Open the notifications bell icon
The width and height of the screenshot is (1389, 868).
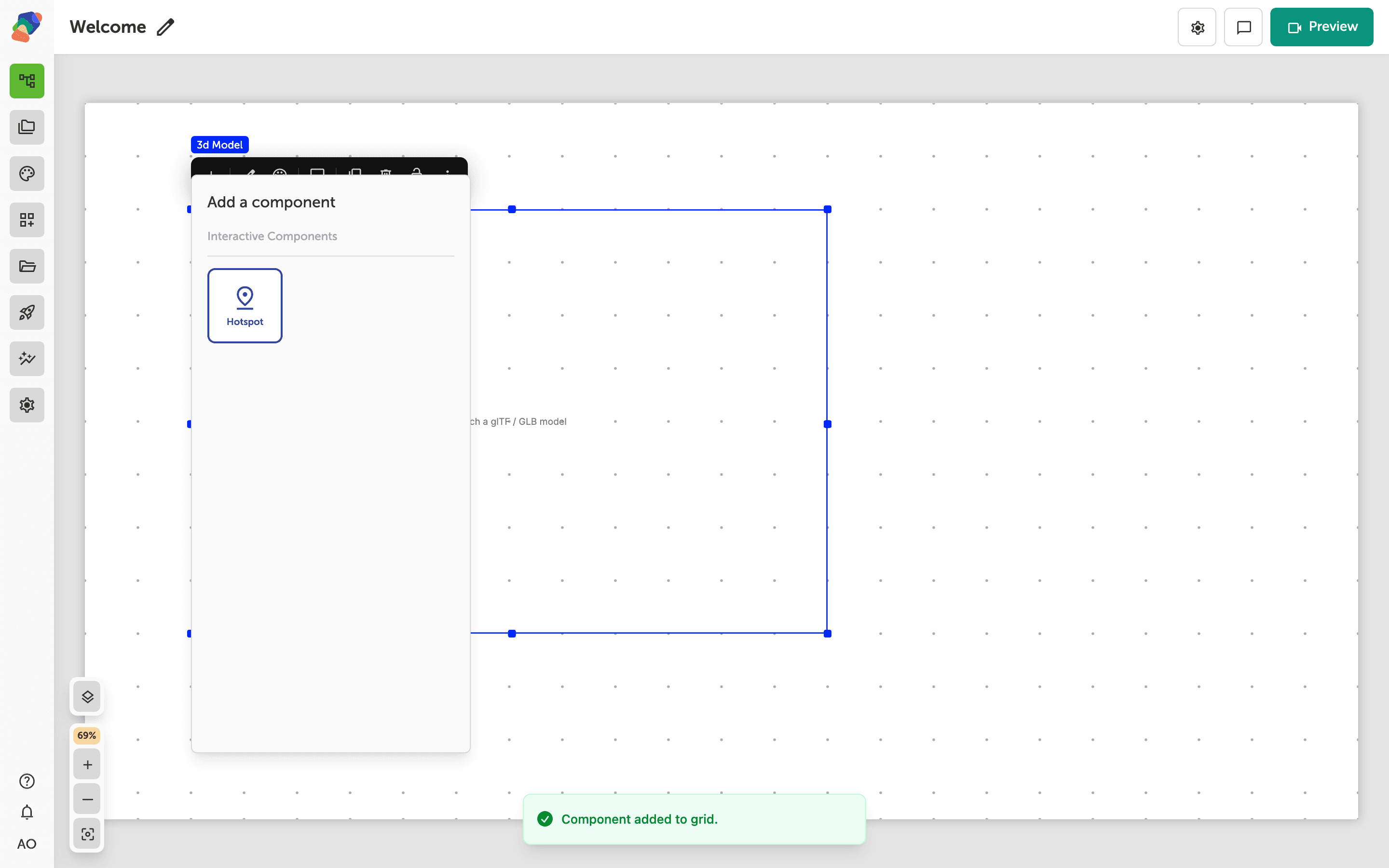(27, 813)
